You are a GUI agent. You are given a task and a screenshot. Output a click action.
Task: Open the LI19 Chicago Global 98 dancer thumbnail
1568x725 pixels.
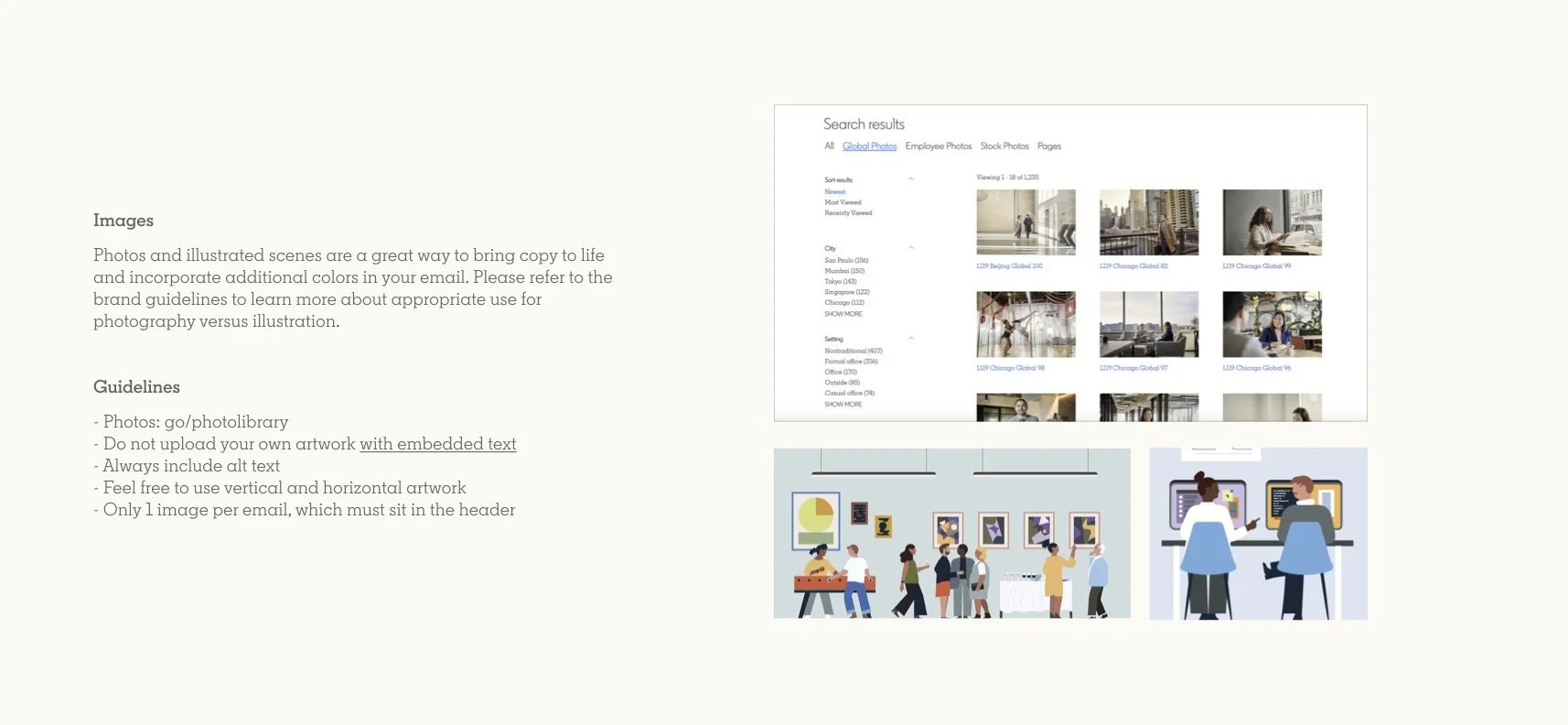coord(1026,324)
